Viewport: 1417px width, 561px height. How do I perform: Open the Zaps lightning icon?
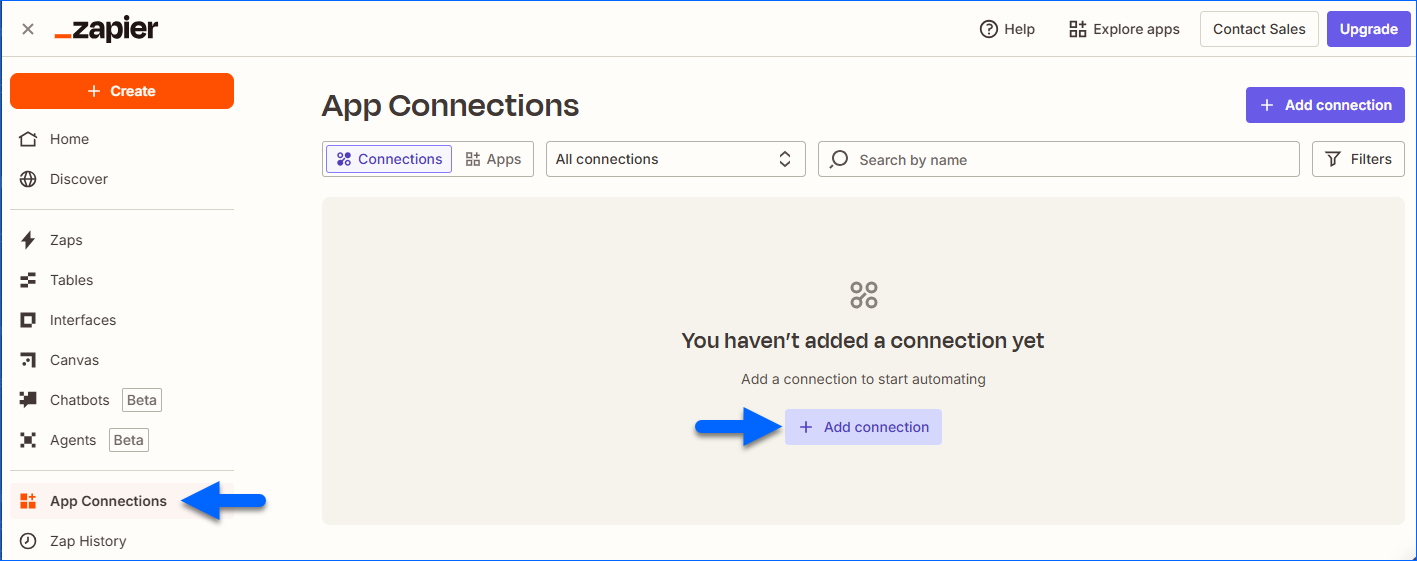[28, 240]
